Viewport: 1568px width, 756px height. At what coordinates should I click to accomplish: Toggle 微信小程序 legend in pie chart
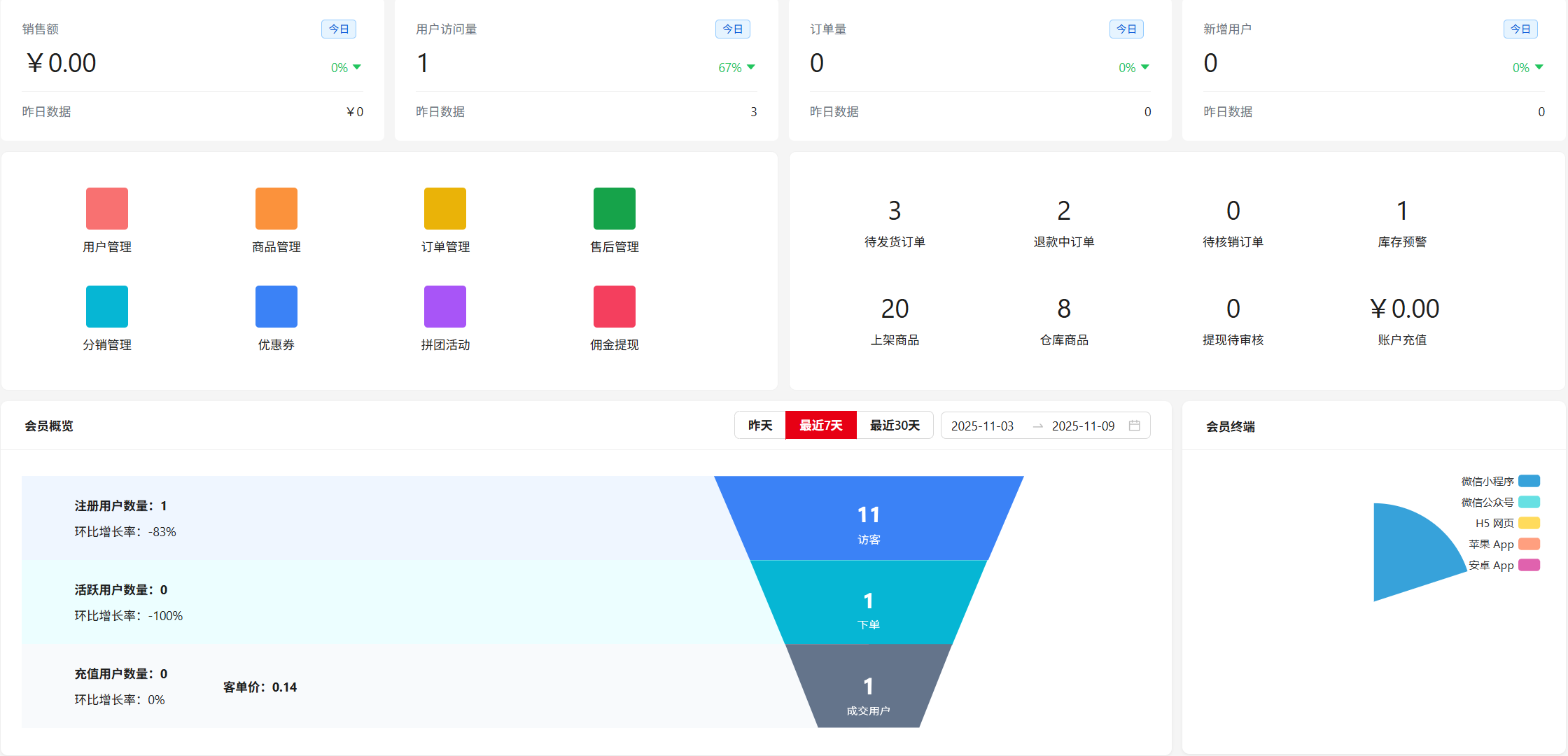(1529, 481)
